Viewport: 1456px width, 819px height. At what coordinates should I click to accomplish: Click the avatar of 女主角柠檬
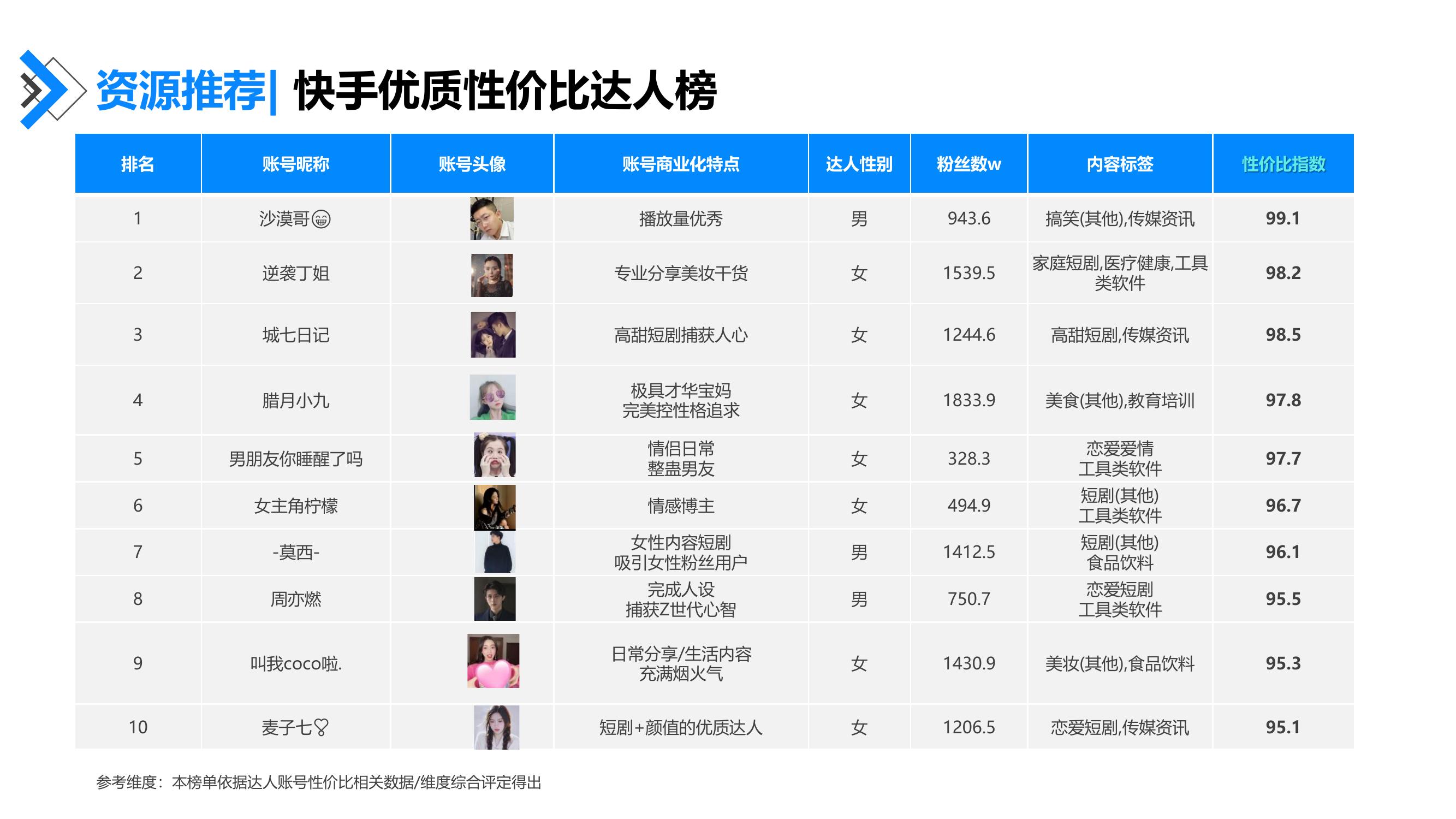click(x=495, y=508)
